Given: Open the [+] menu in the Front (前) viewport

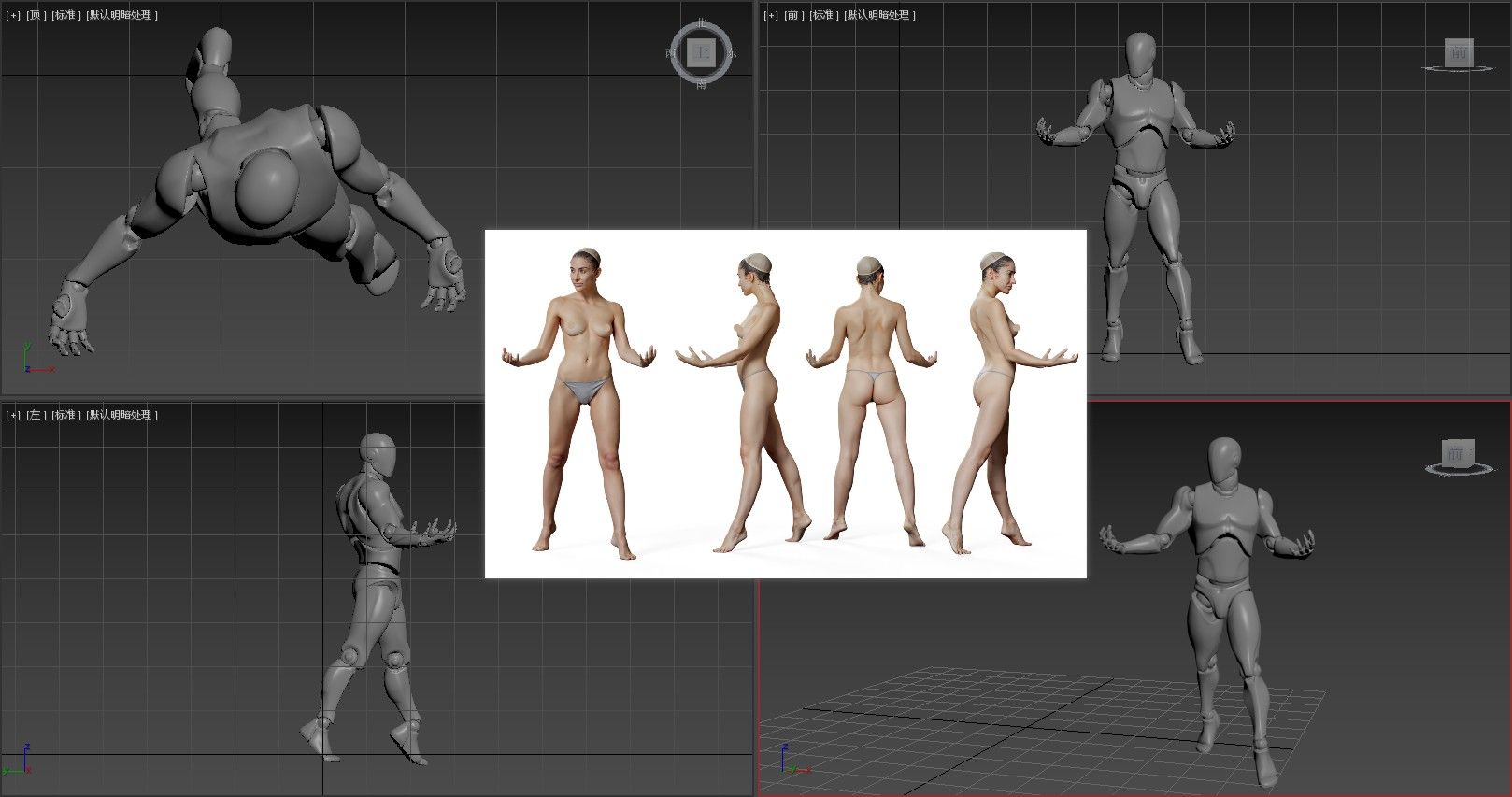Looking at the screenshot, I should tap(771, 15).
